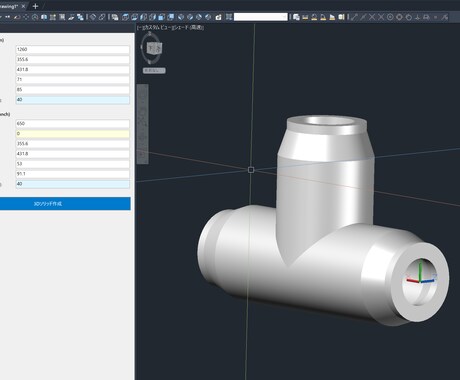This screenshot has width=460, height=380.
Task: Click the last snap icon at toolbar end
Action: point(444,17)
